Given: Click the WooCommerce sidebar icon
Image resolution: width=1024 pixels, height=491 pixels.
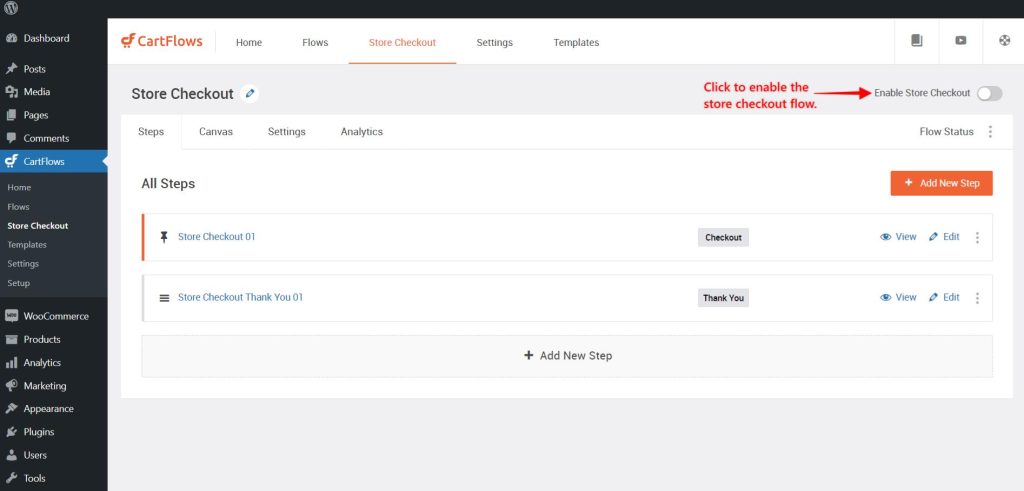Looking at the screenshot, I should click(x=11, y=316).
